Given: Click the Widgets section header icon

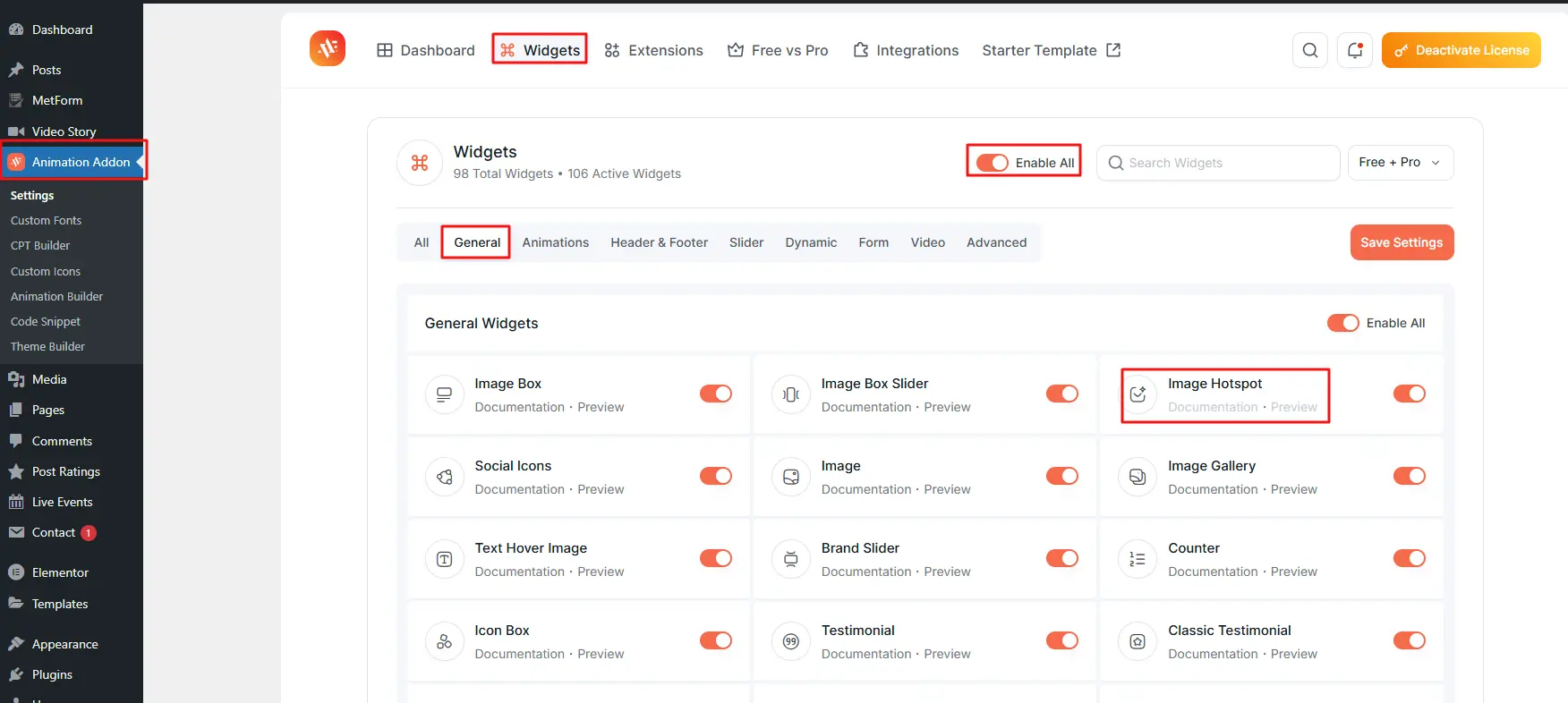Looking at the screenshot, I should (x=420, y=163).
